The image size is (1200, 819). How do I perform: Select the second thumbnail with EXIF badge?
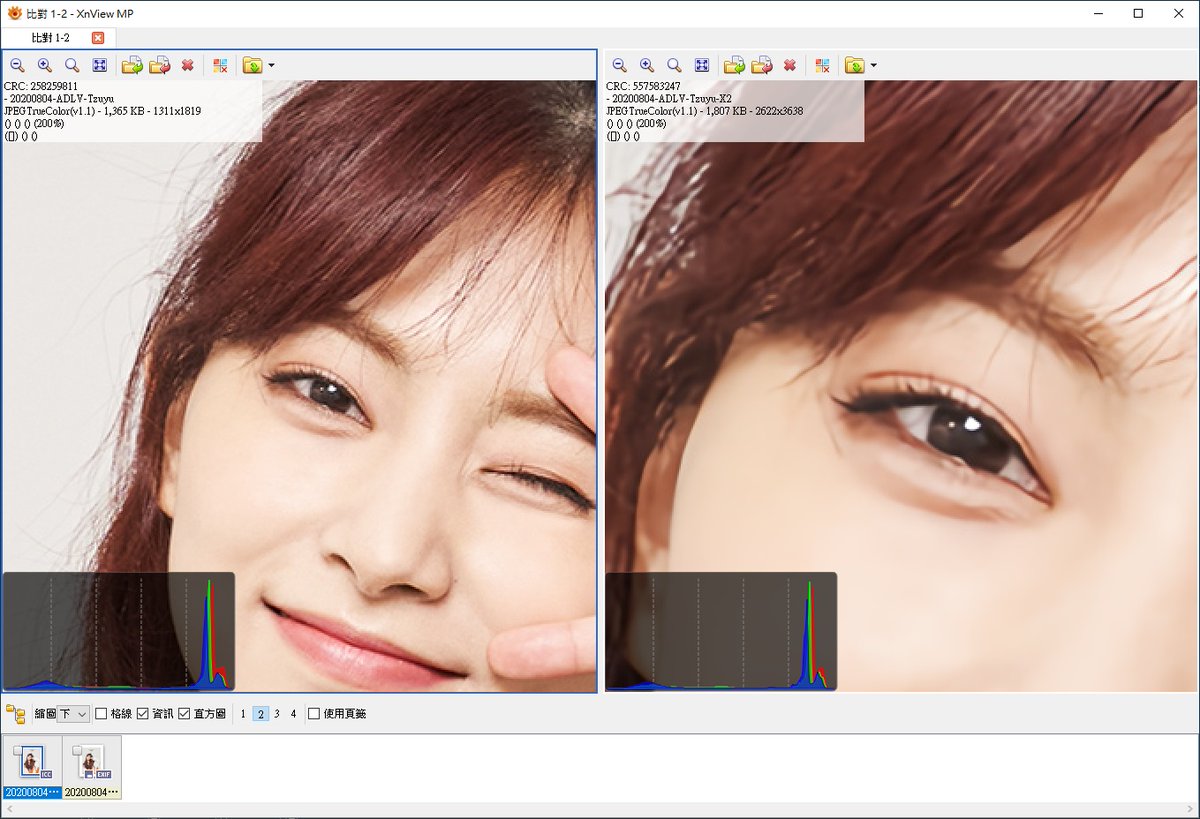(x=92, y=767)
